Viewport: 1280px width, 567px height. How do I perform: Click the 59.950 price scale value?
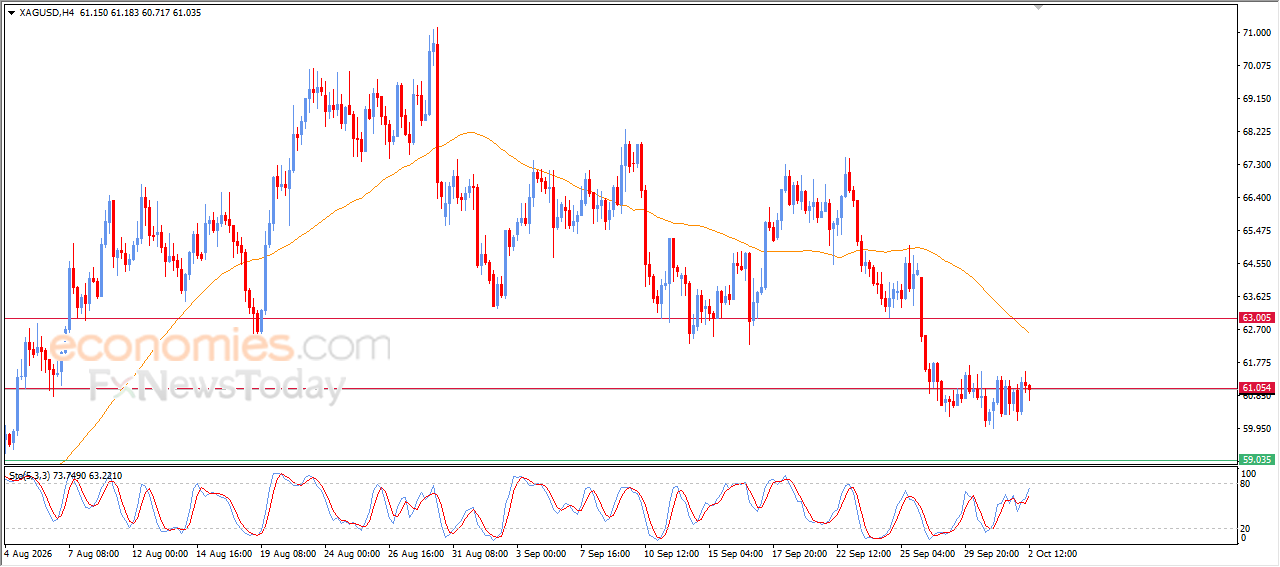1256,429
